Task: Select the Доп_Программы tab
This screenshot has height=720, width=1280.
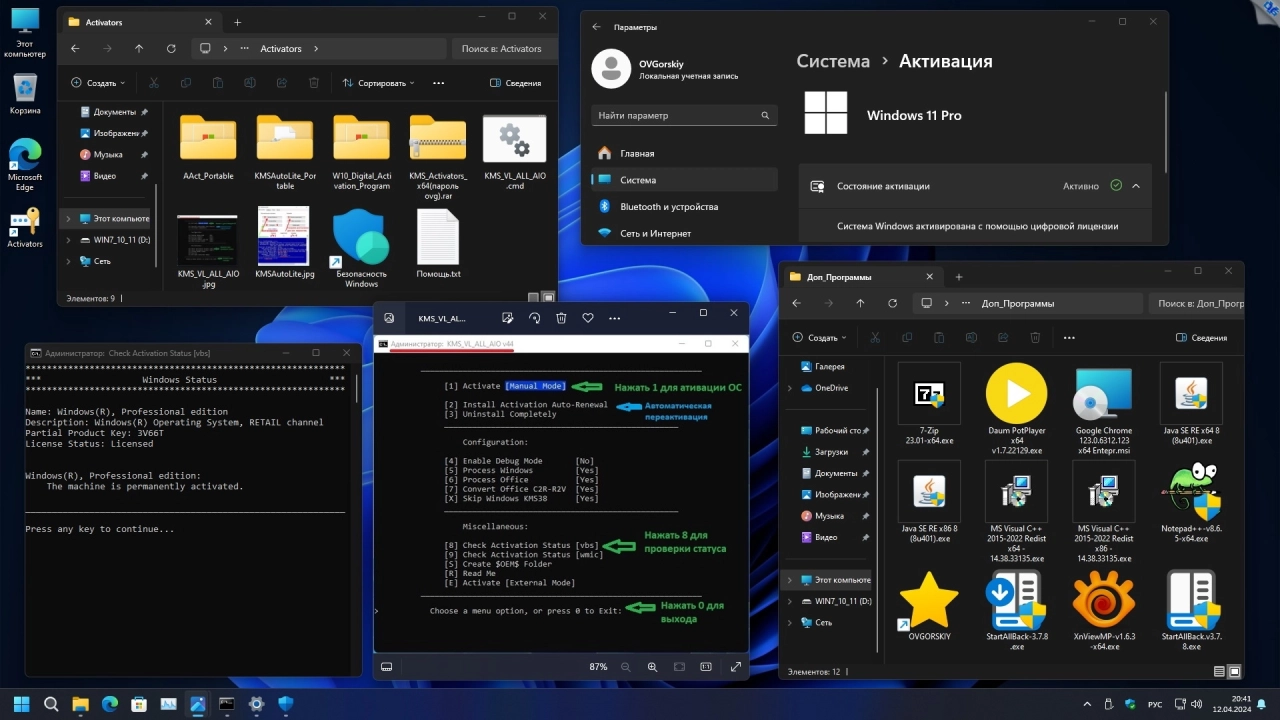Action: point(861,277)
